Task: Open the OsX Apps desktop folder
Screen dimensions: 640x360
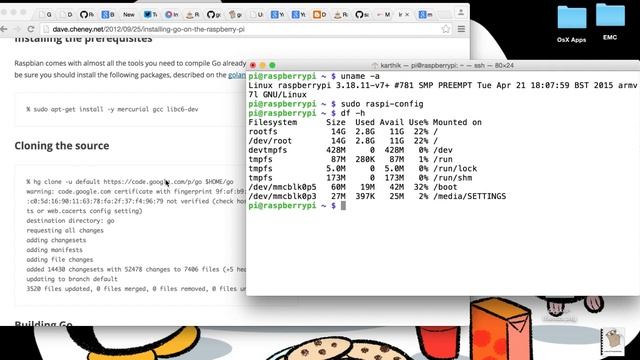Action: point(571,24)
